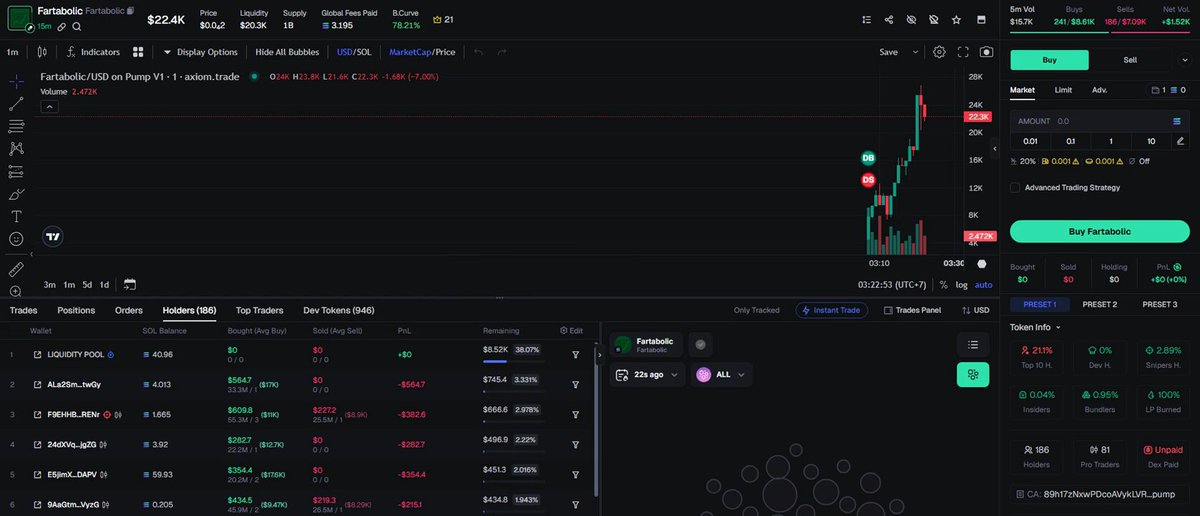
Task: Set amount to 0.1 quick button
Action: [1071, 141]
